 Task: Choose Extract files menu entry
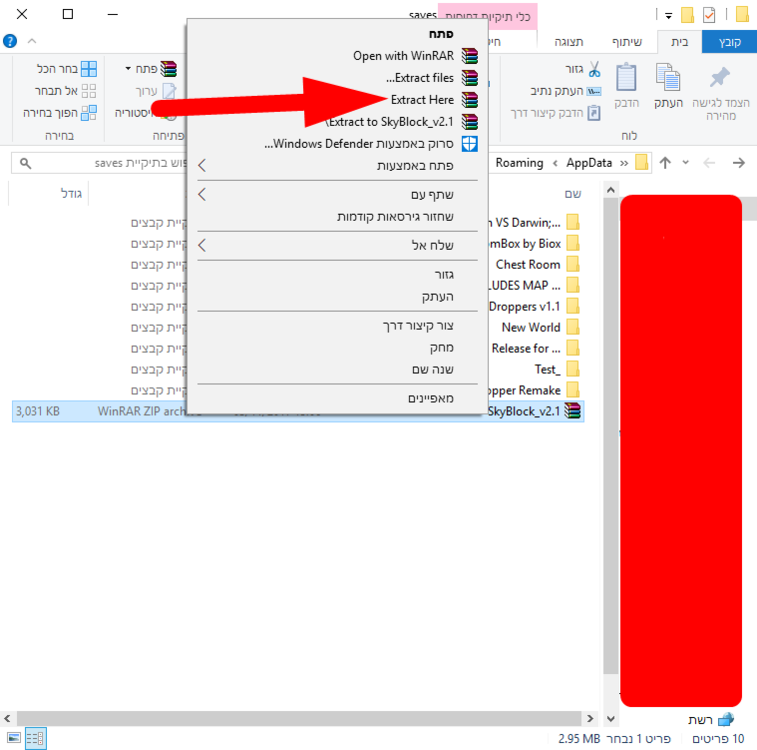coord(337,78)
